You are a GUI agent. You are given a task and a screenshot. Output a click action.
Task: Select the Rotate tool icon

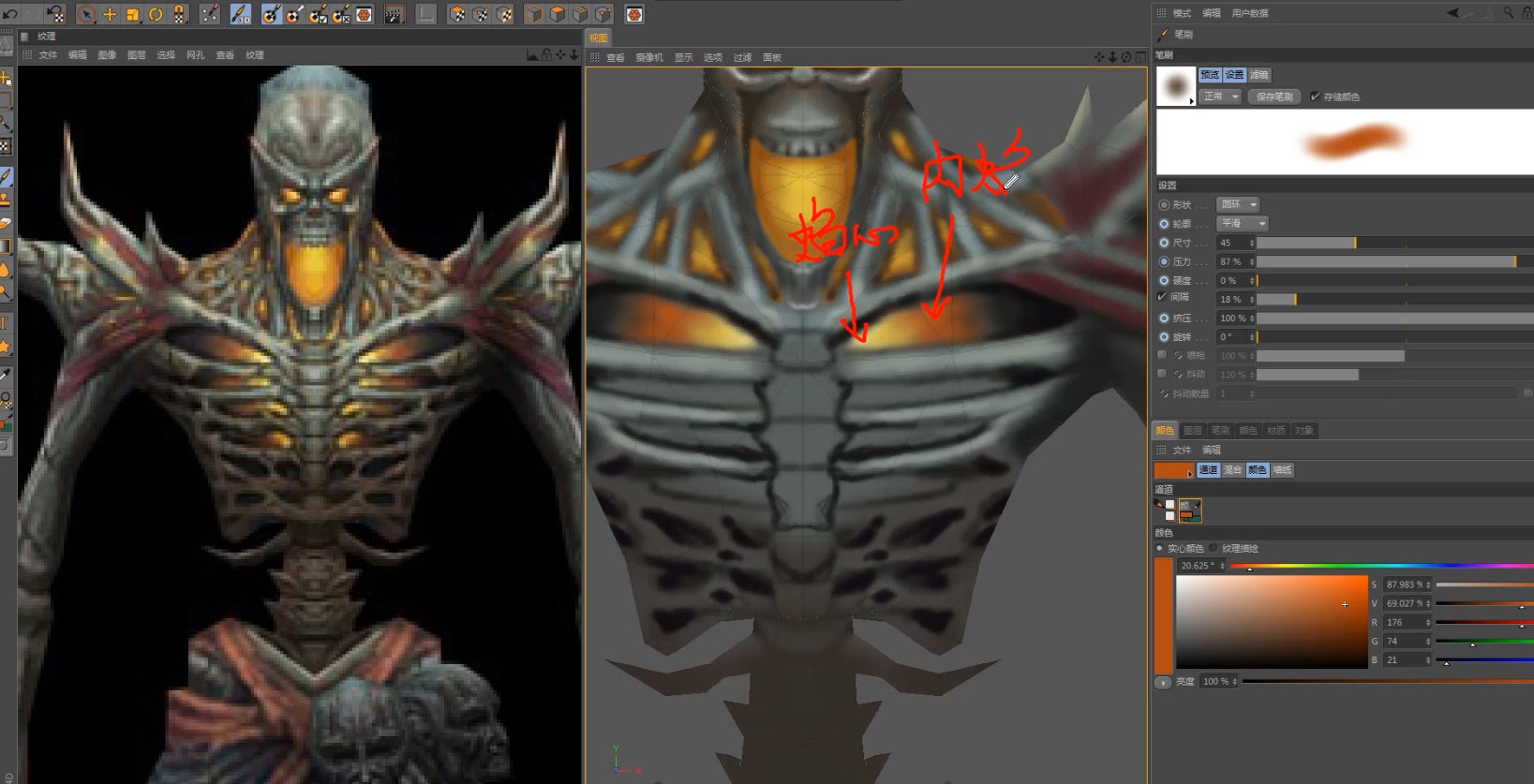click(156, 14)
